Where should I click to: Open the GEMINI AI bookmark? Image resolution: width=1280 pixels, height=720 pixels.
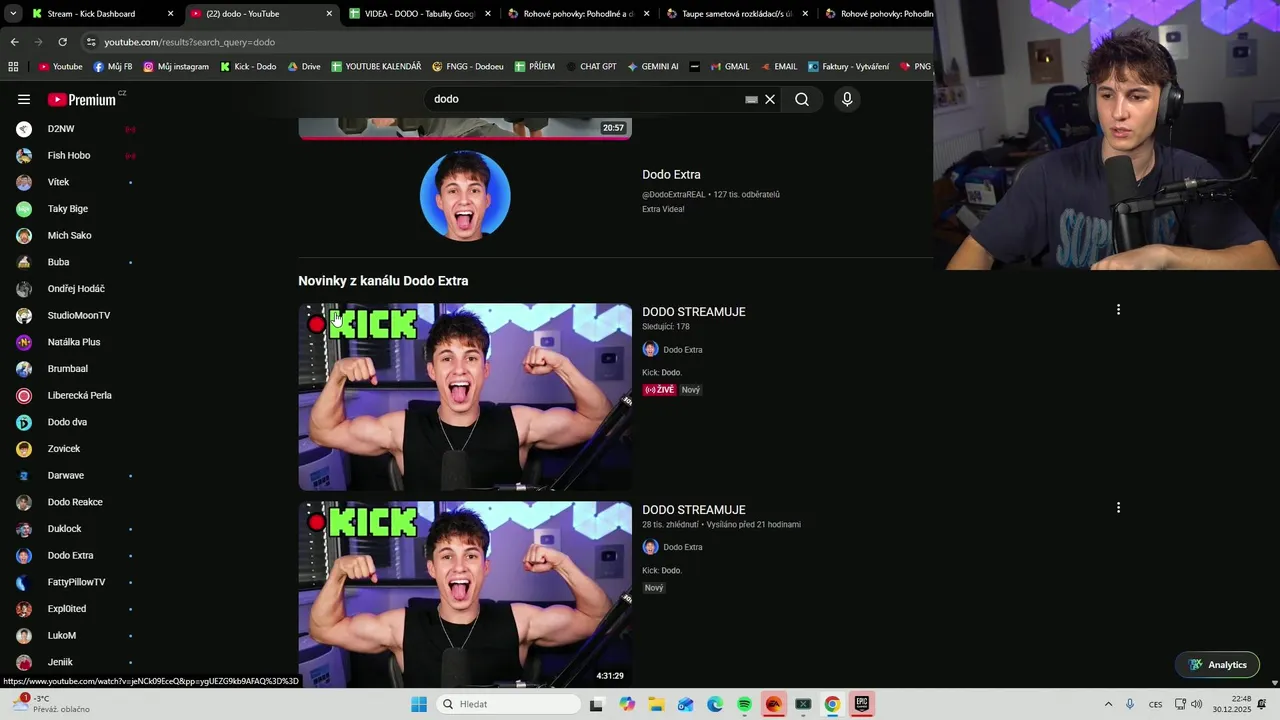[653, 67]
